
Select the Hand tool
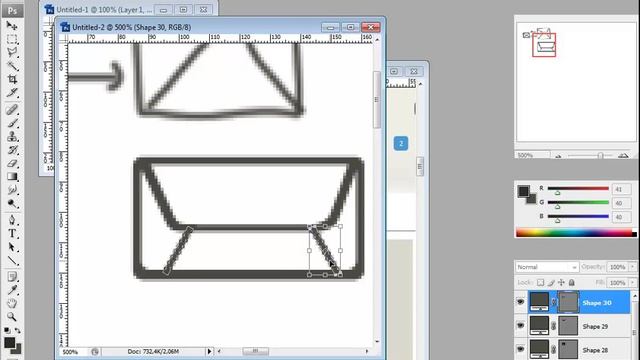[x=12, y=303]
